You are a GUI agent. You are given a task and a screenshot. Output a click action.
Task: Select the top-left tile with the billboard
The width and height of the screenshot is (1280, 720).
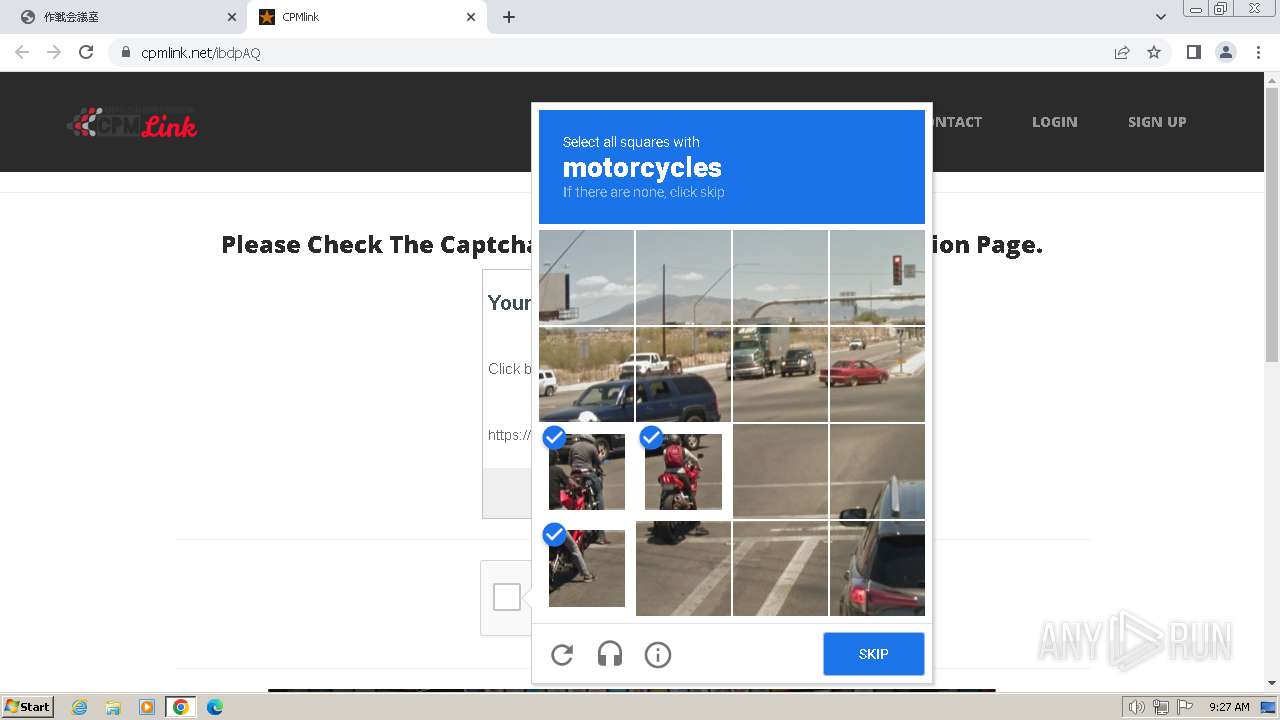point(586,277)
